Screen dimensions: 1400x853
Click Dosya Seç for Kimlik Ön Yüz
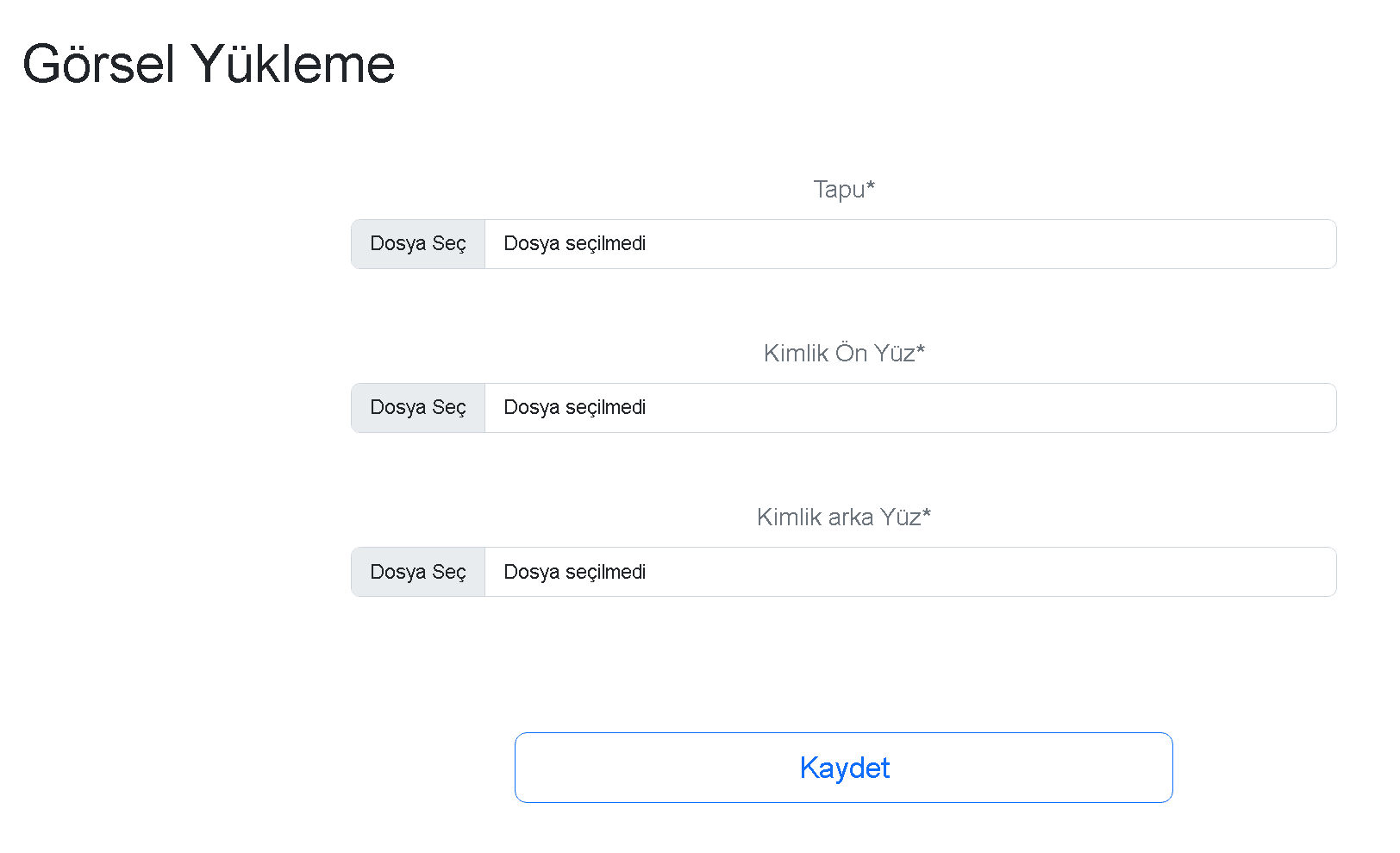pyautogui.click(x=418, y=408)
